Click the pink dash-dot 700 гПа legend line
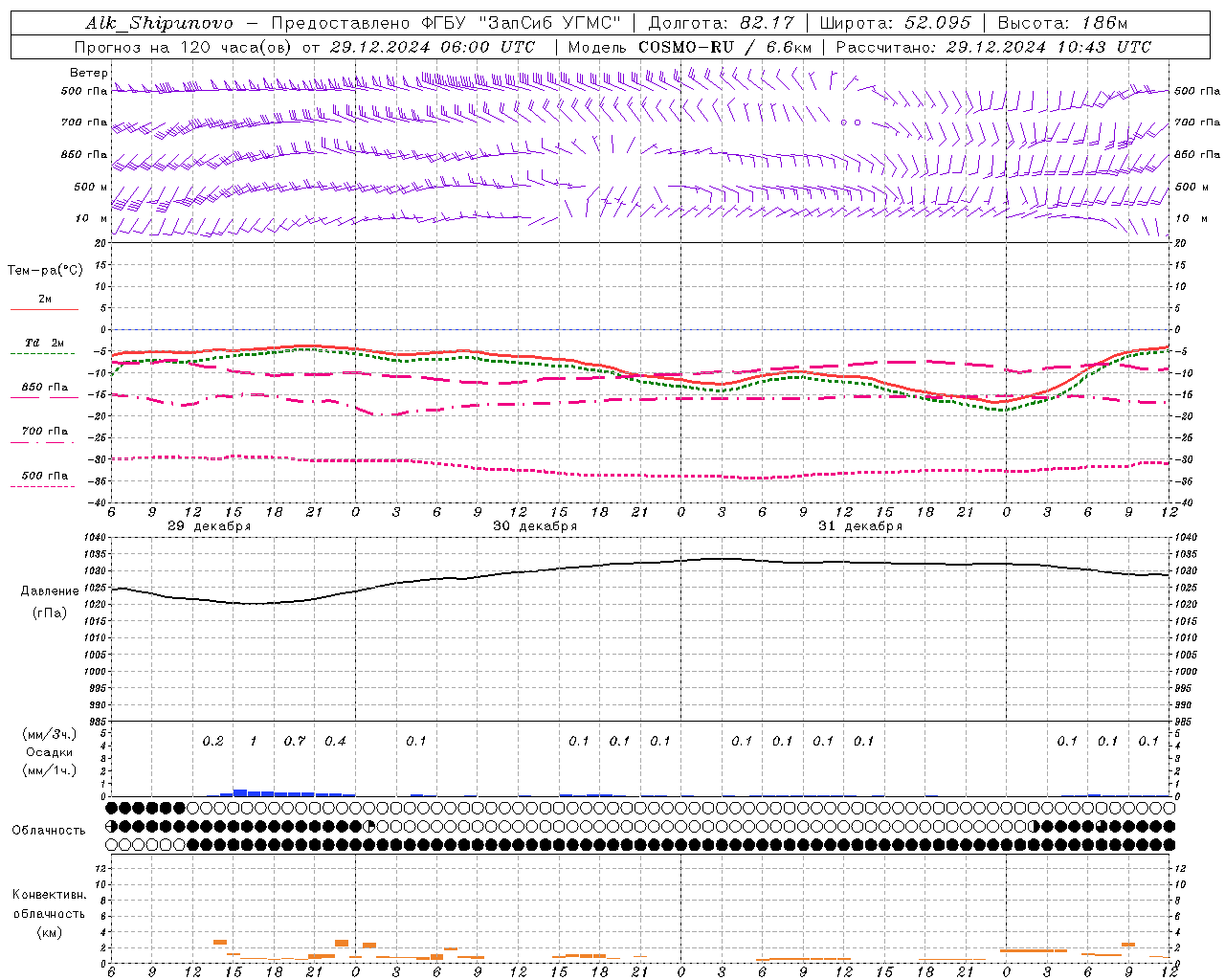Viewport: 1225px width, 980px height. coord(43,442)
